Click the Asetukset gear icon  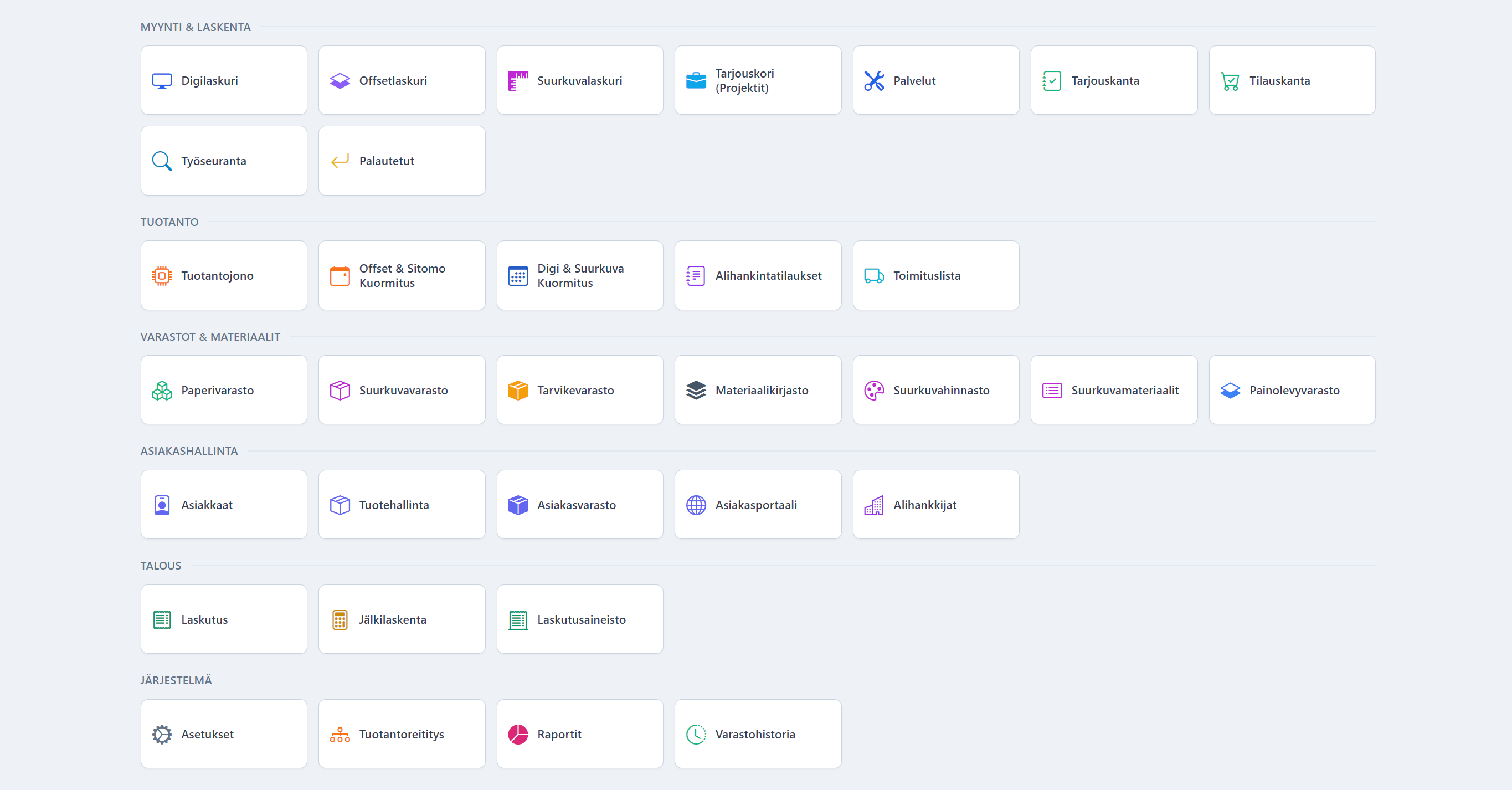[162, 734]
